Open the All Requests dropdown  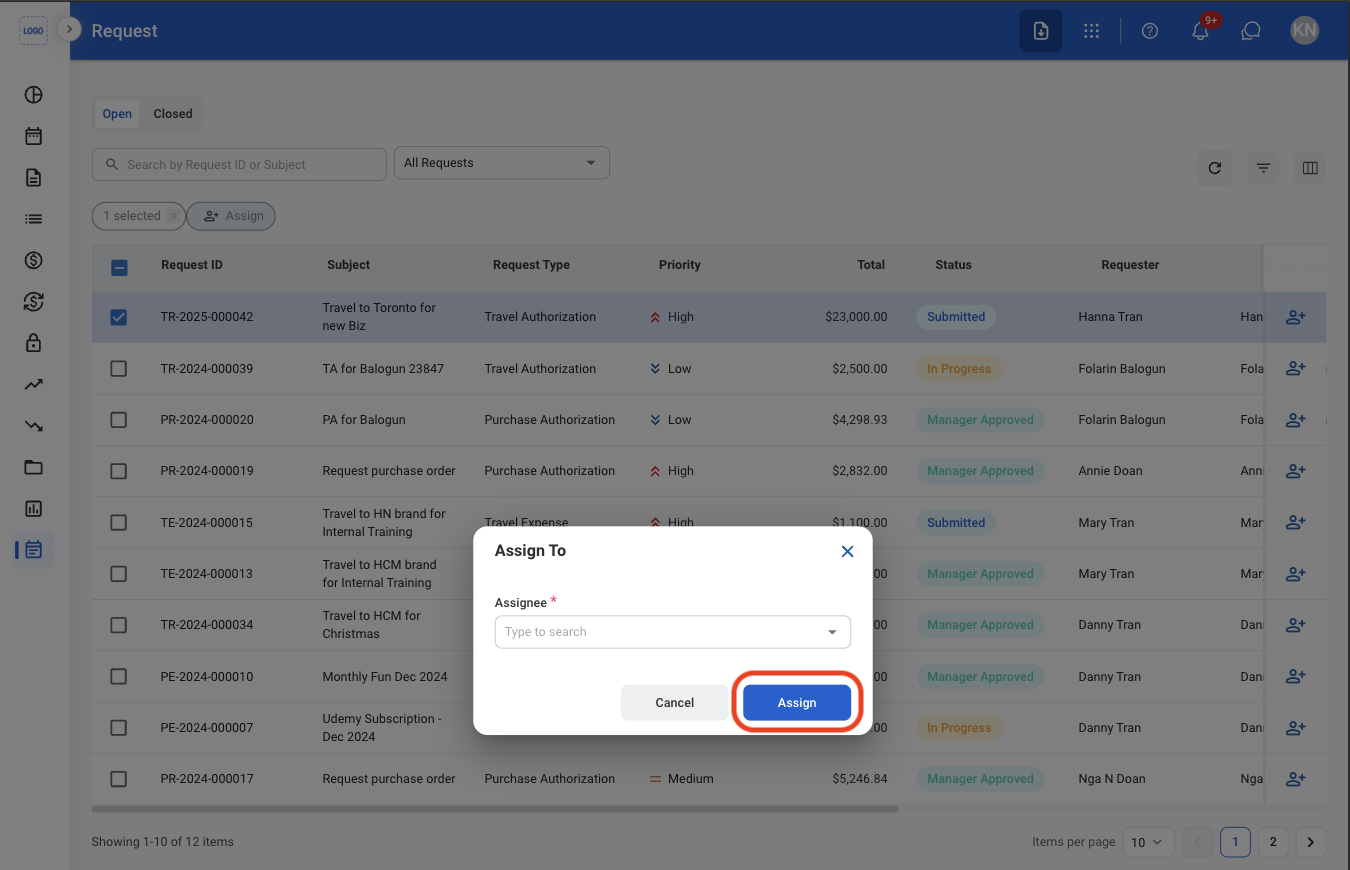(x=502, y=163)
